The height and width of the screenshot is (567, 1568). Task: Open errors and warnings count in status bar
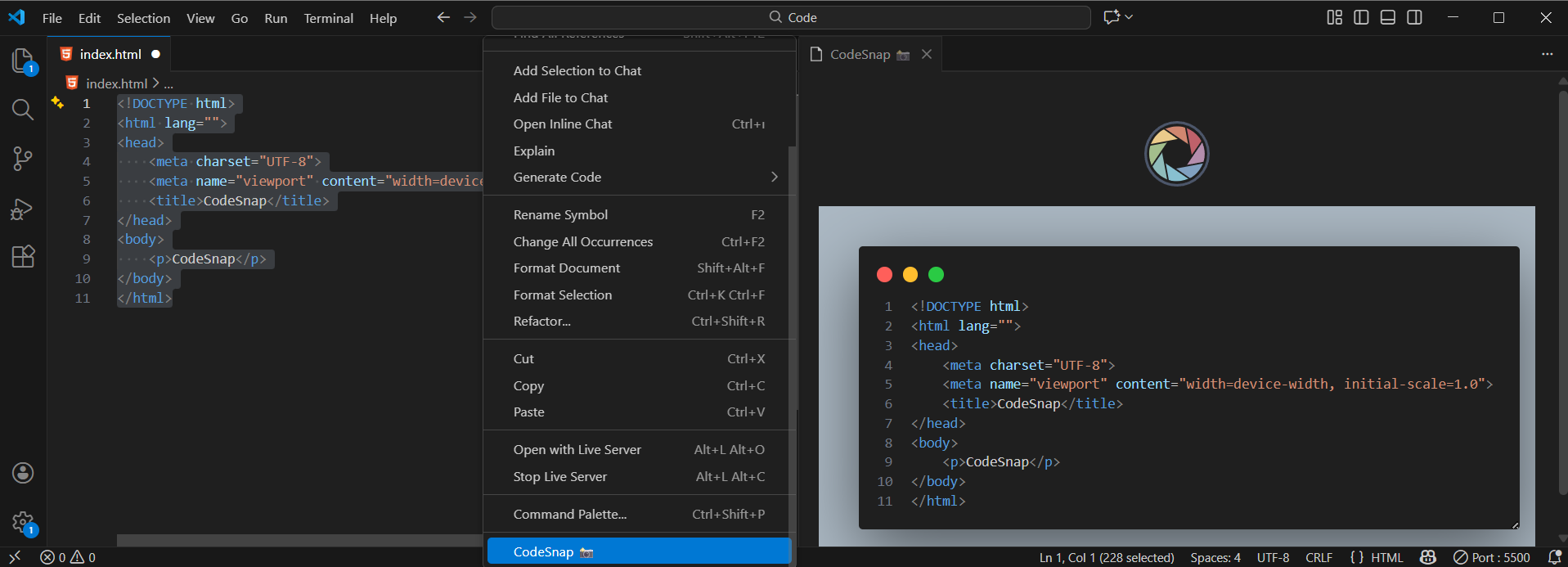pos(68,557)
